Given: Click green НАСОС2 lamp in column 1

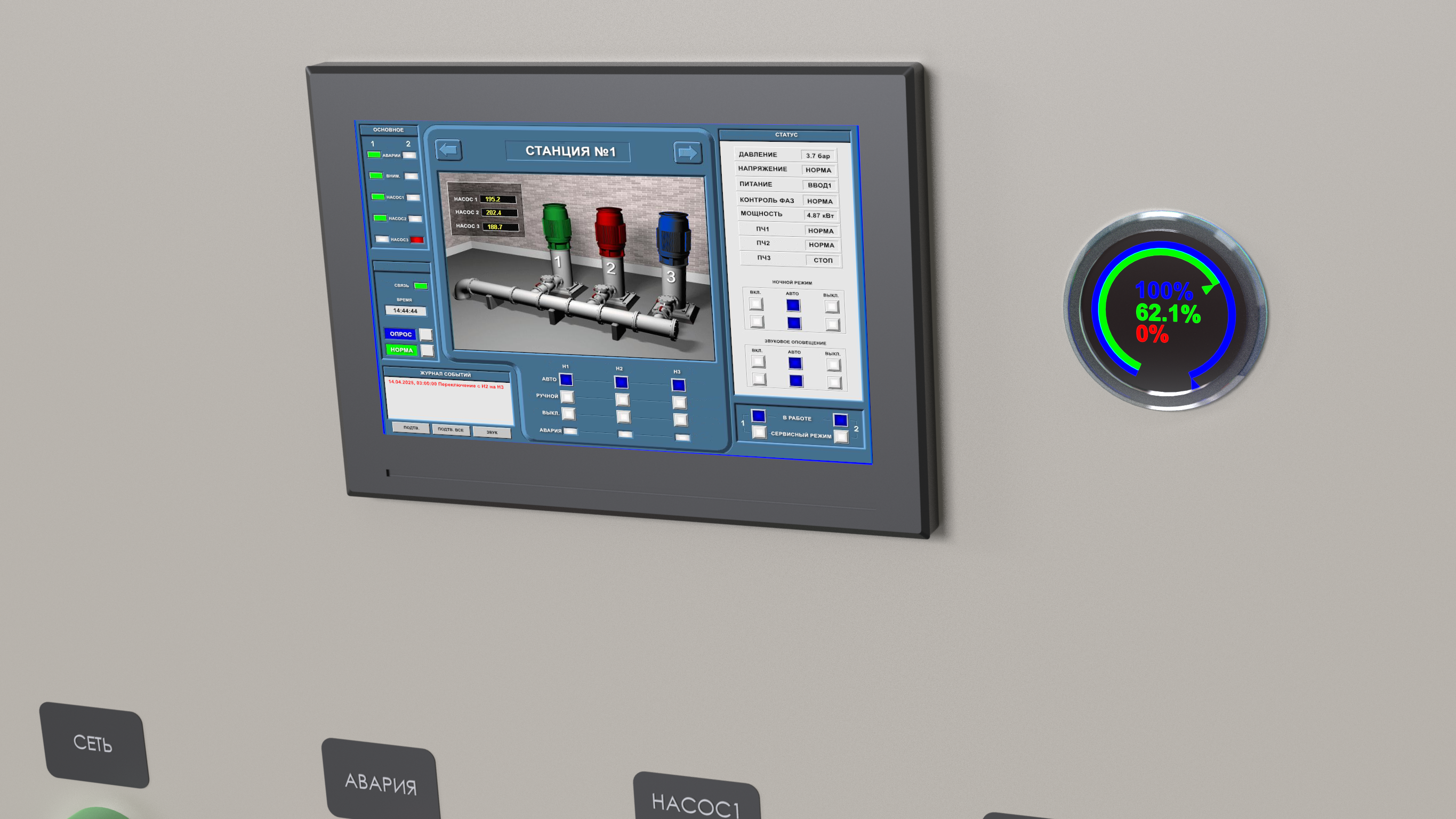Looking at the screenshot, I should 380,218.
